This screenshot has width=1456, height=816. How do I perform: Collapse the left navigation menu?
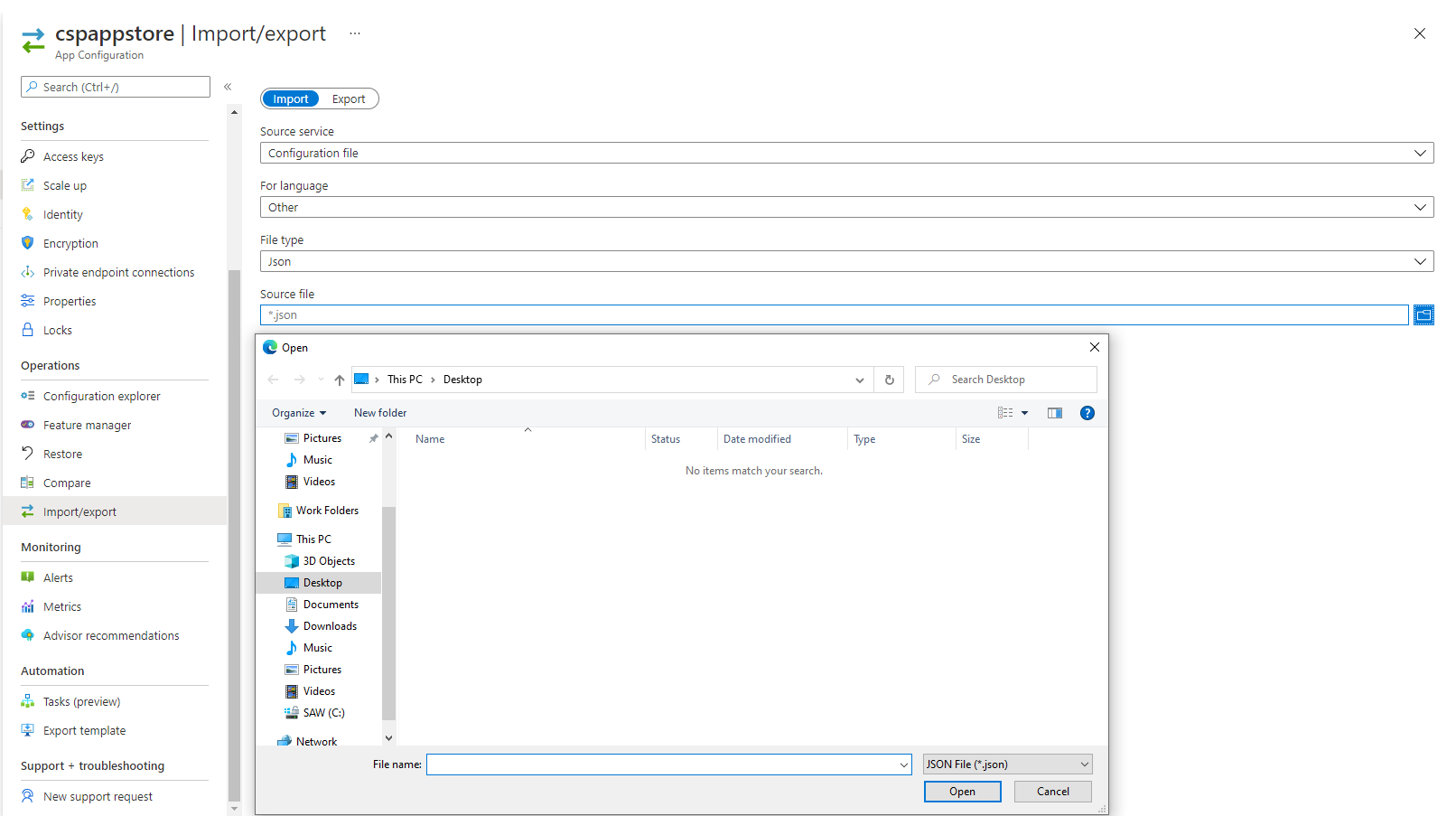click(x=228, y=87)
